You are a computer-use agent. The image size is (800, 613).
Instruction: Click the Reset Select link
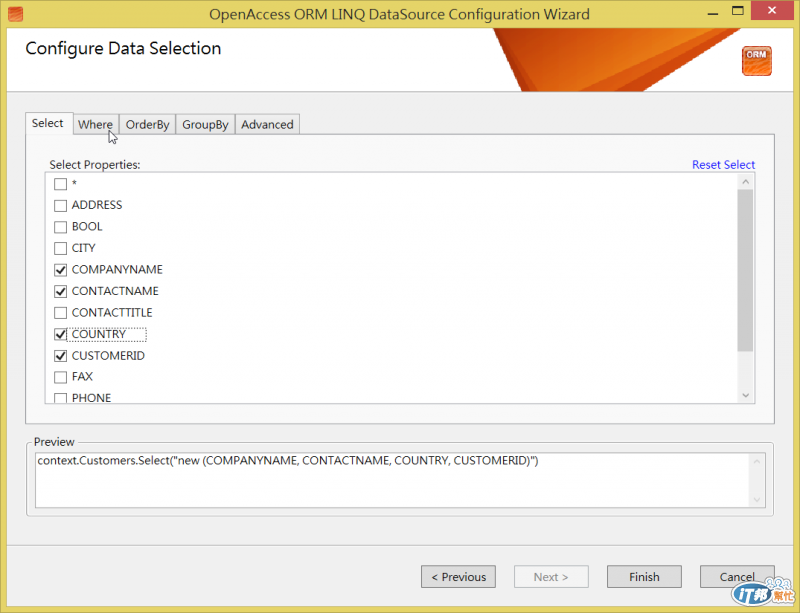coord(723,165)
